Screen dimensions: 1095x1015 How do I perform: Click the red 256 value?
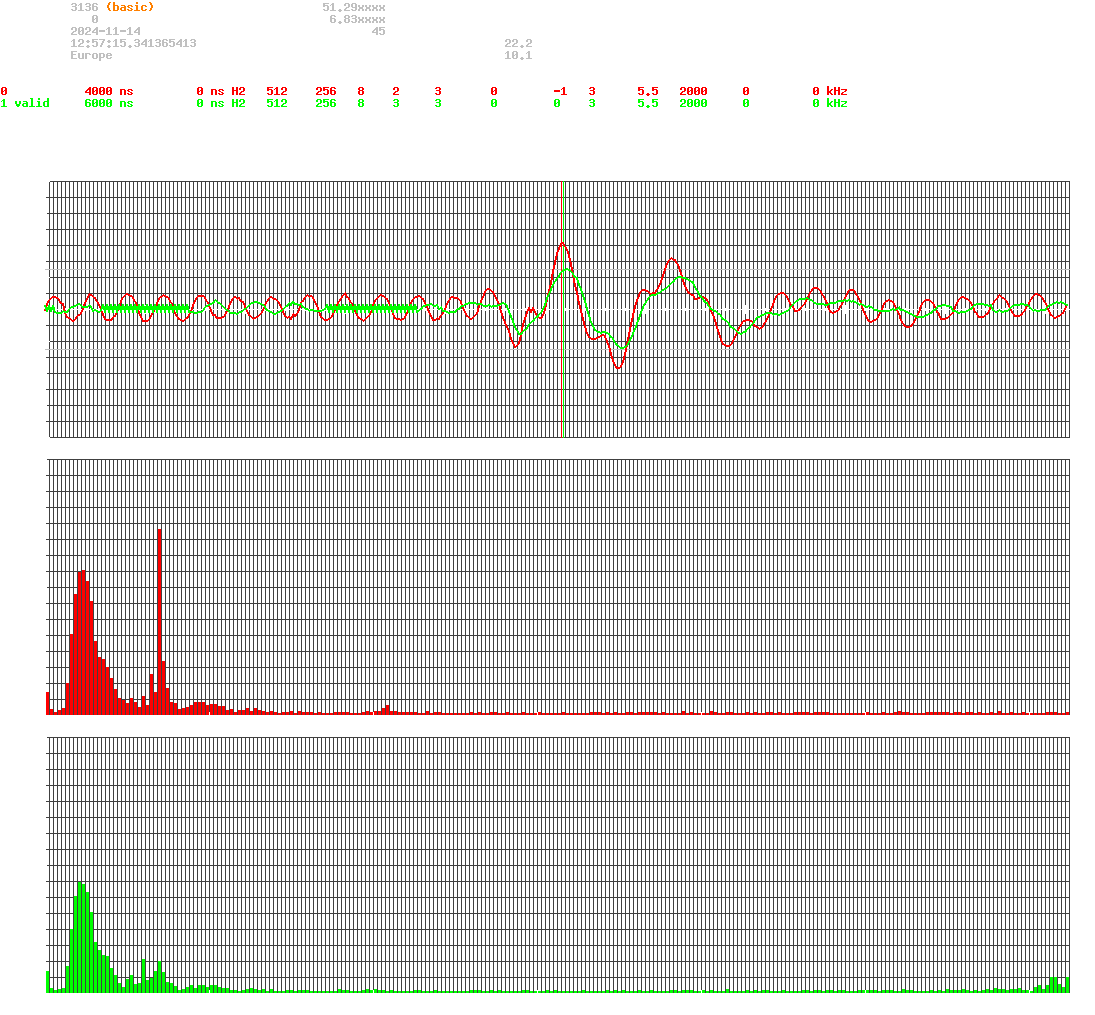coord(325,92)
